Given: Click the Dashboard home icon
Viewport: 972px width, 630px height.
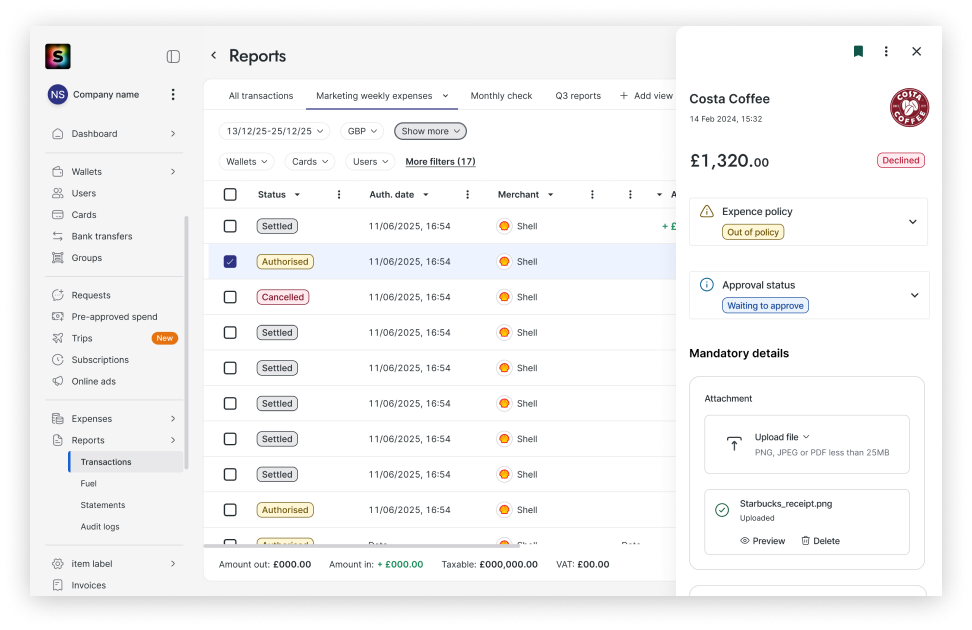Looking at the screenshot, I should [58, 133].
